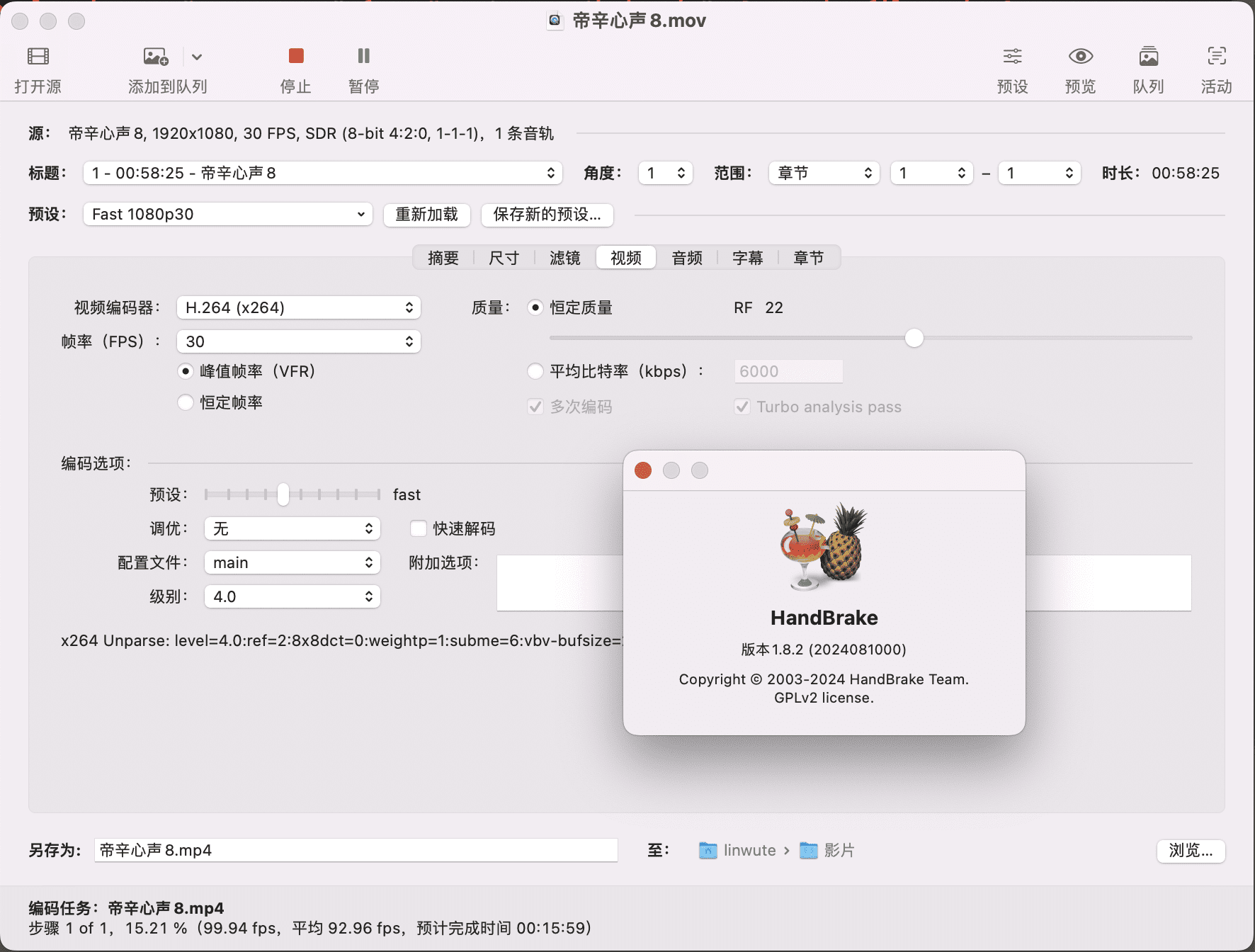The height and width of the screenshot is (952, 1255).
Task: Stop the encode with the red 停止 icon
Action: click(296, 56)
